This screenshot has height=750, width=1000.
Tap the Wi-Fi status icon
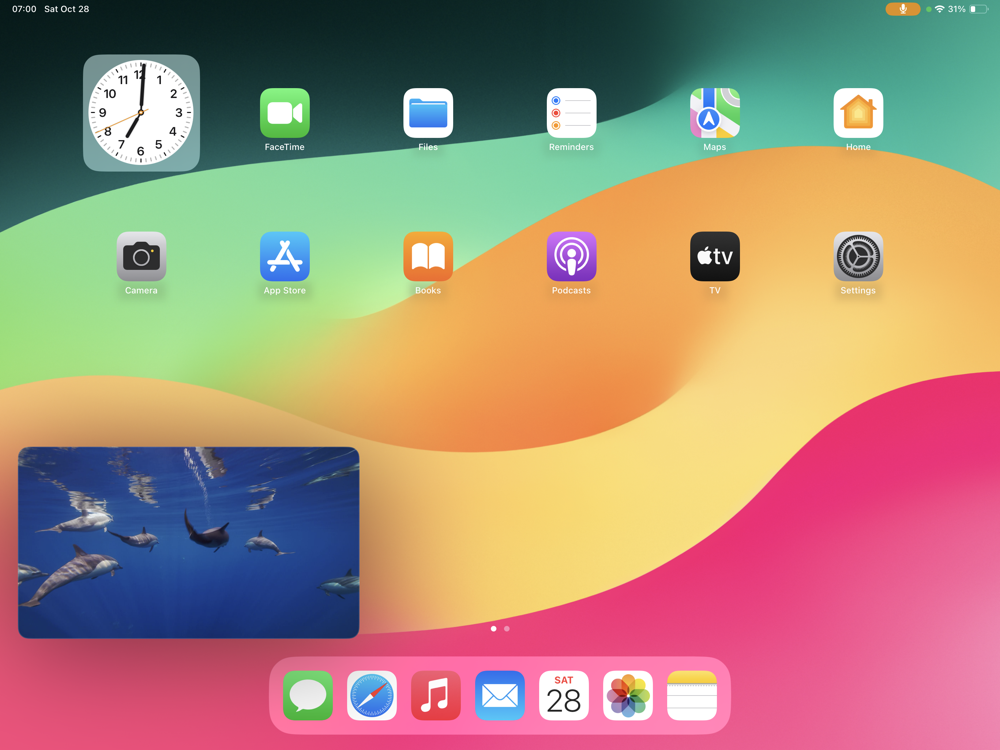pyautogui.click(x=939, y=9)
